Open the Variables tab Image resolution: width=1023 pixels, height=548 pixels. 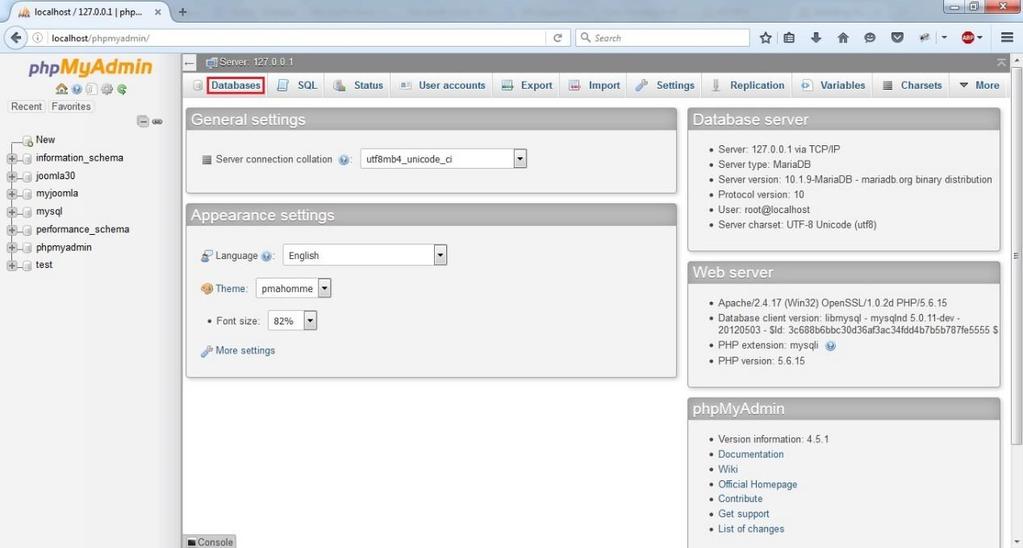pos(834,85)
